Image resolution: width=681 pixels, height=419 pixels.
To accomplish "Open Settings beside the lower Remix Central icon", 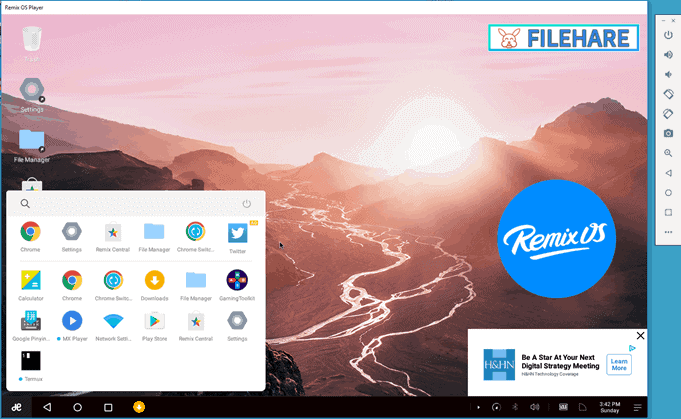I will (x=237, y=321).
